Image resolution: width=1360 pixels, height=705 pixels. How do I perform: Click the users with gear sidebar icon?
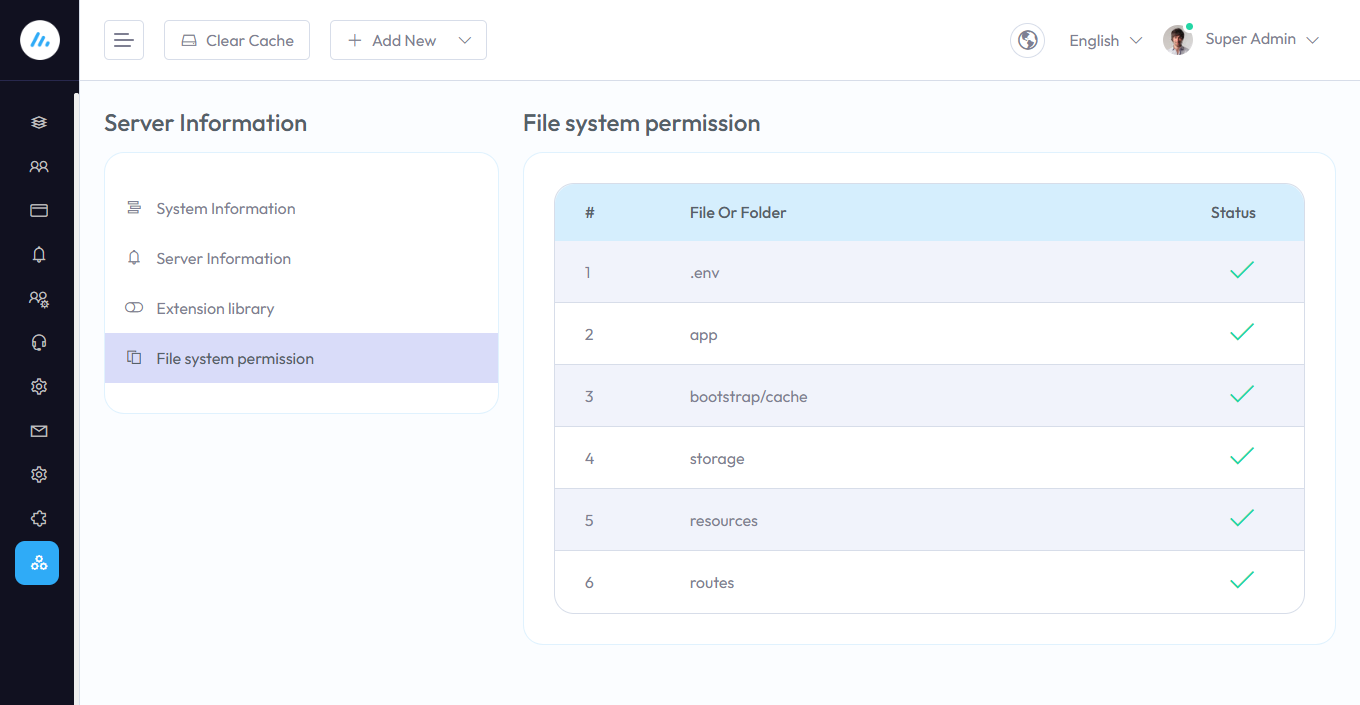click(39, 299)
